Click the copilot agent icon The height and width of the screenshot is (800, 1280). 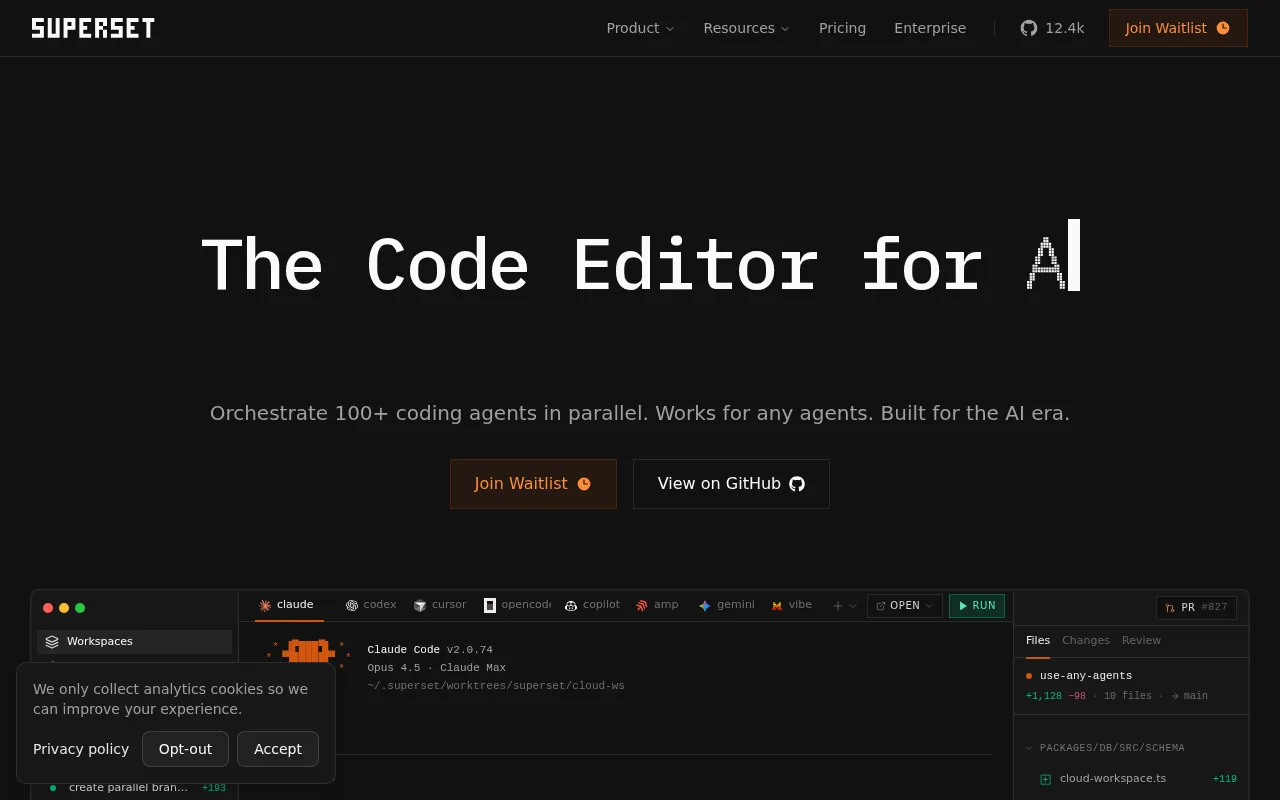click(x=571, y=605)
